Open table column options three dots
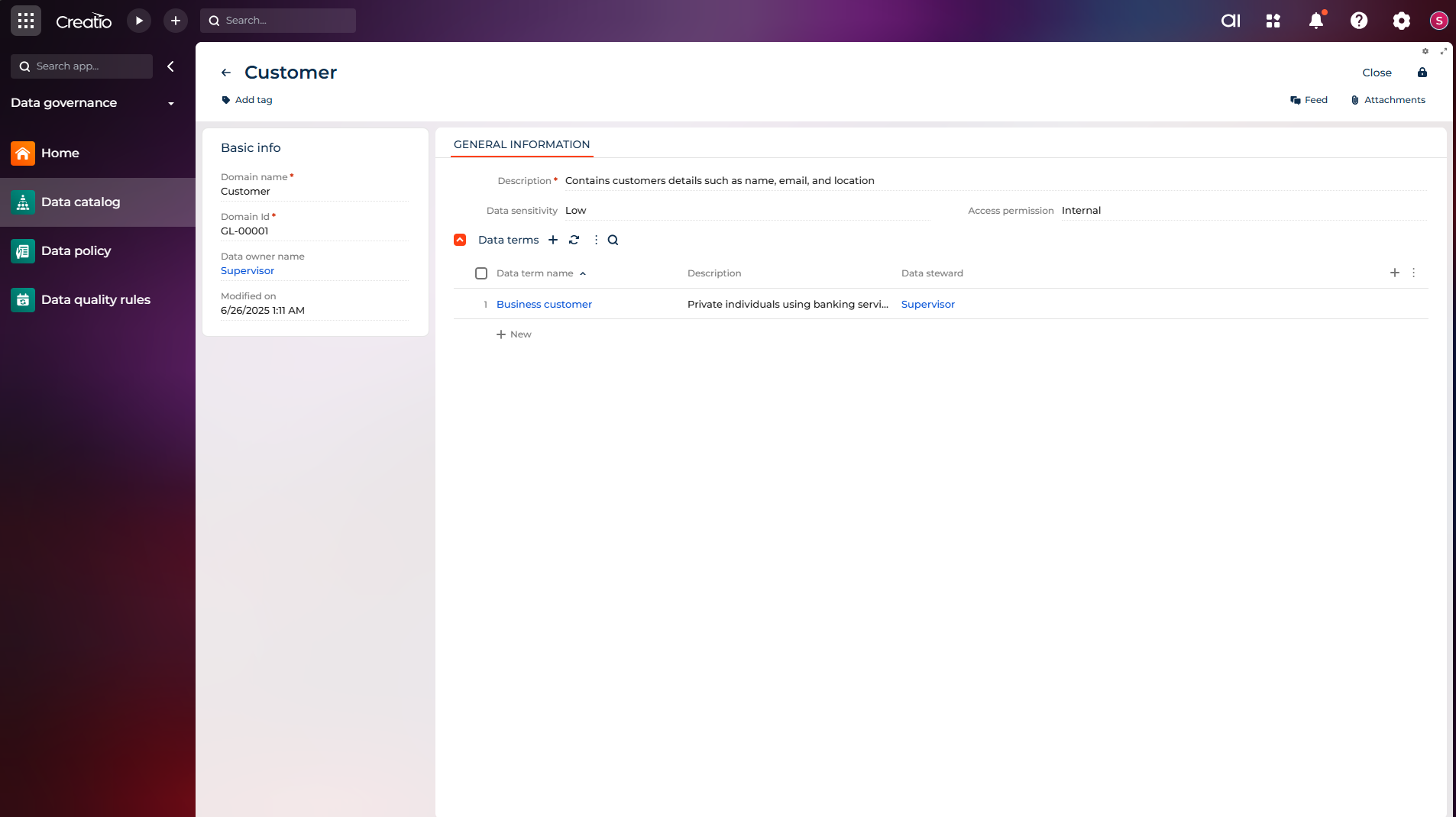1456x817 pixels. pyautogui.click(x=1414, y=273)
